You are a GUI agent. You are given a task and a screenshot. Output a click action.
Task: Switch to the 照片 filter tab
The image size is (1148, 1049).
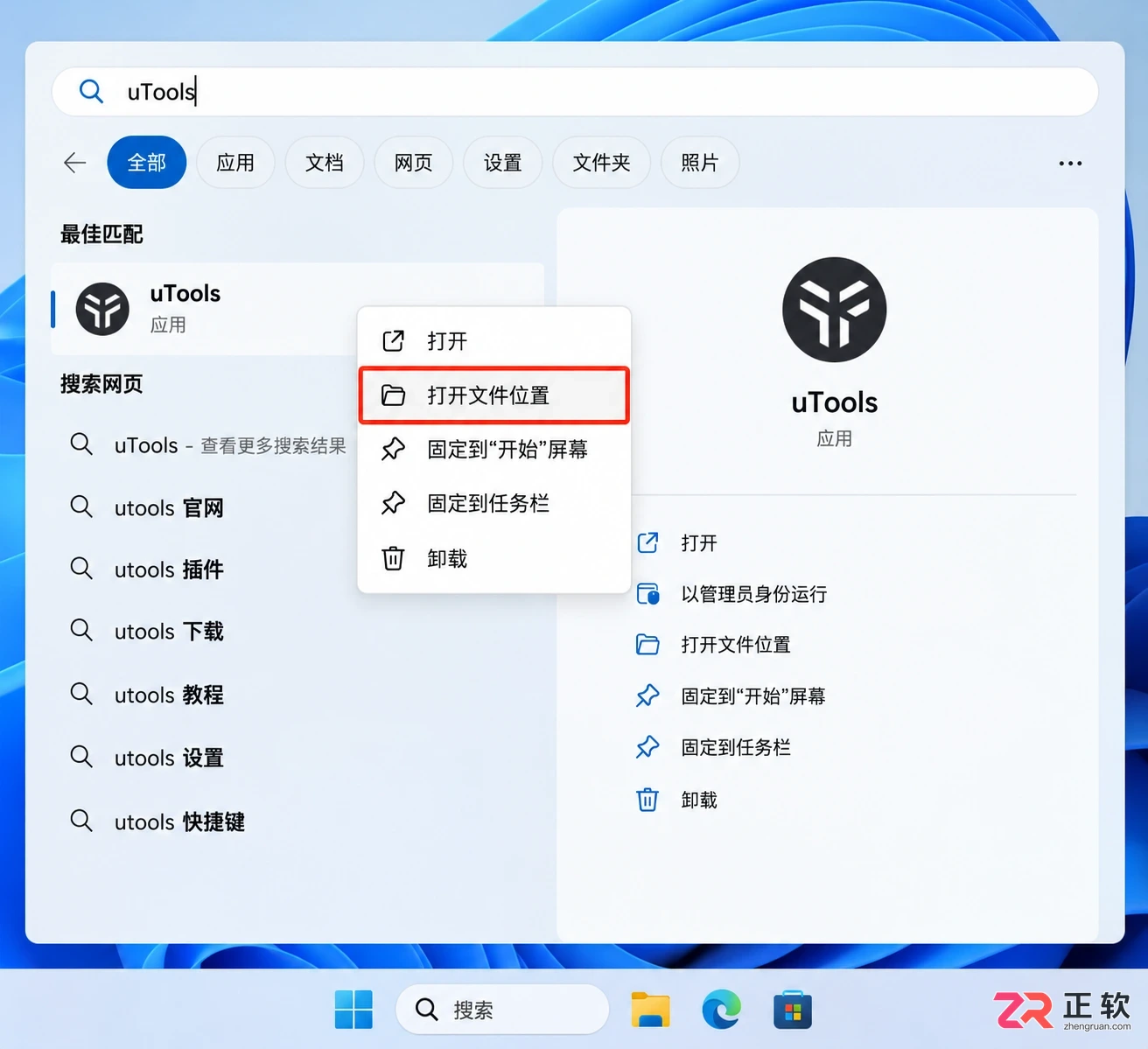[x=700, y=163]
